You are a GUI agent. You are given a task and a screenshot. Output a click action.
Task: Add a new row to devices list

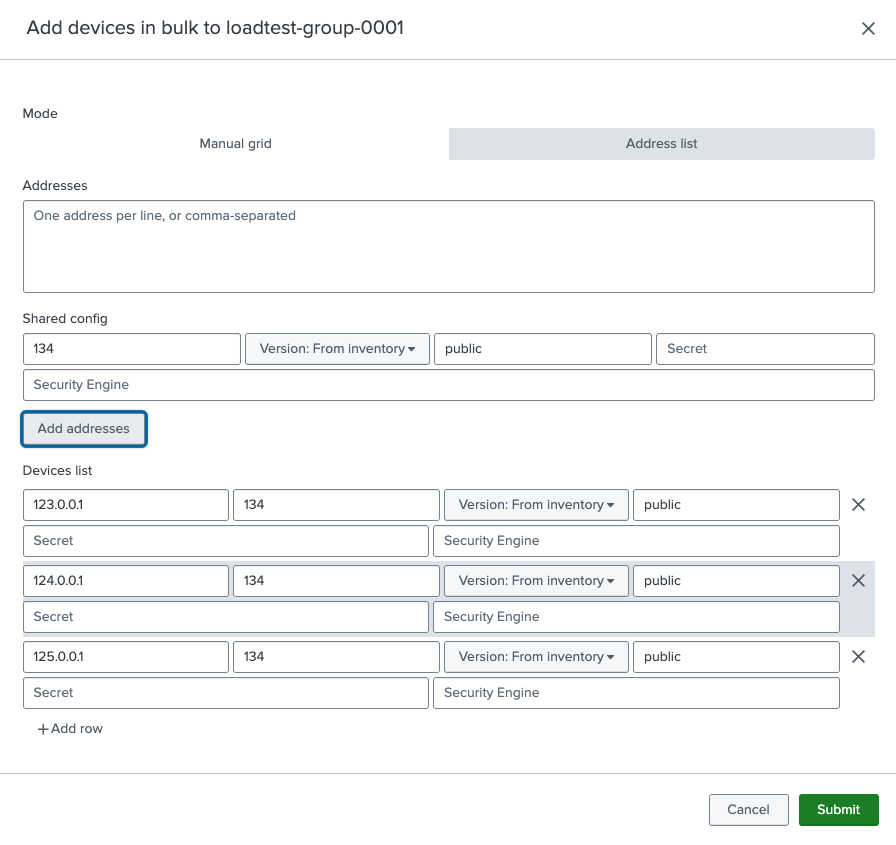coord(70,728)
